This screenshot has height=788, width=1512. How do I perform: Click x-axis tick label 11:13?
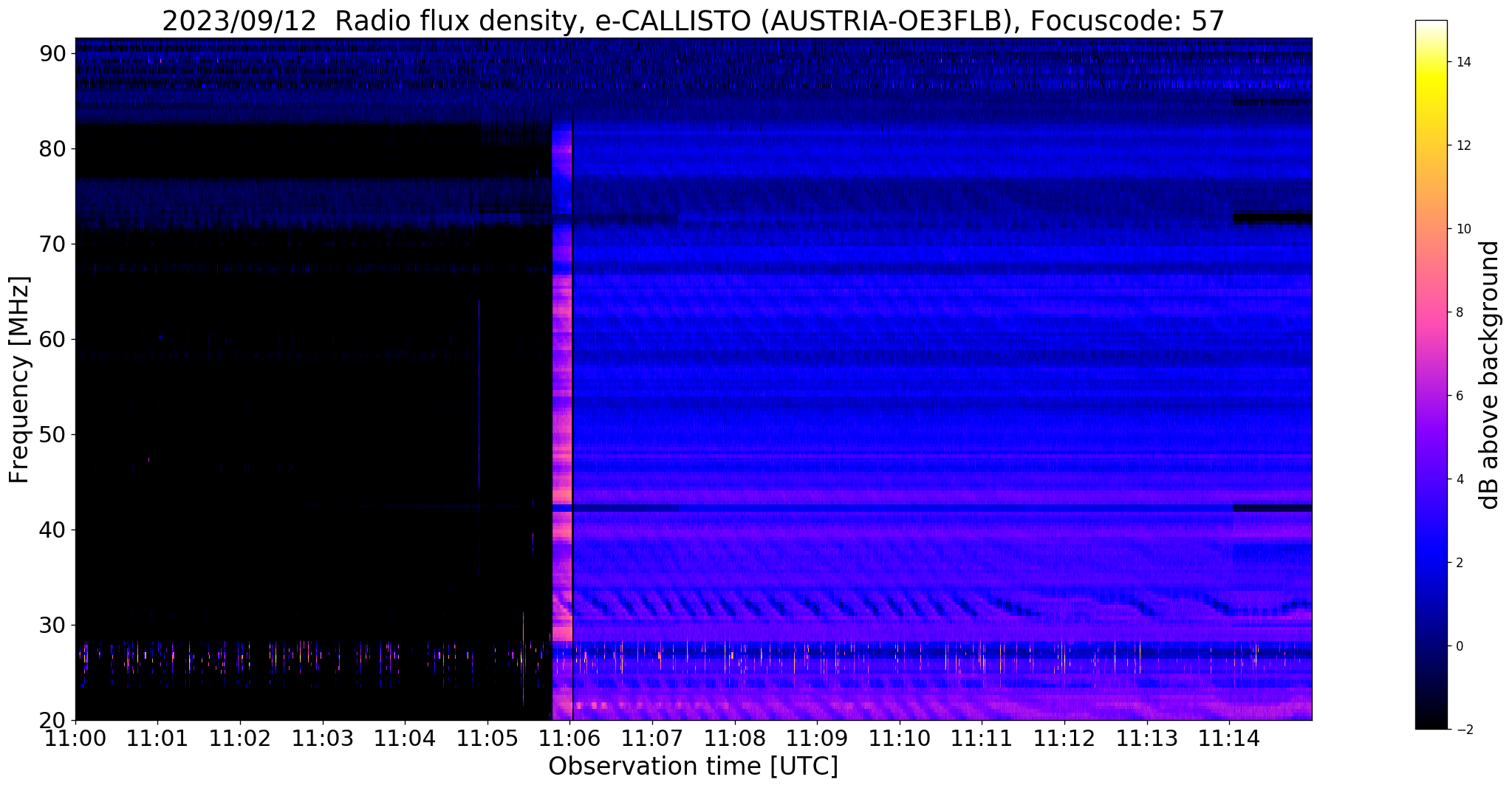[1147, 738]
